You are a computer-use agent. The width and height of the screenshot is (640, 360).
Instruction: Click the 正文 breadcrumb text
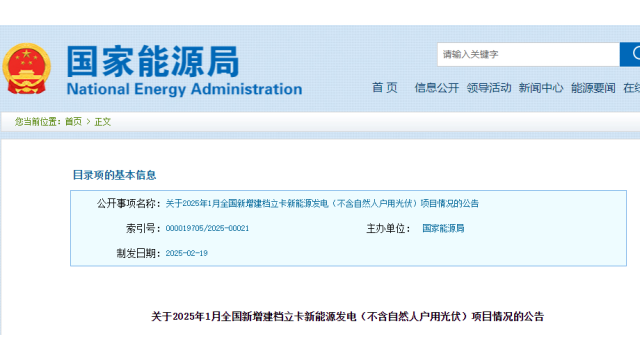(102, 122)
